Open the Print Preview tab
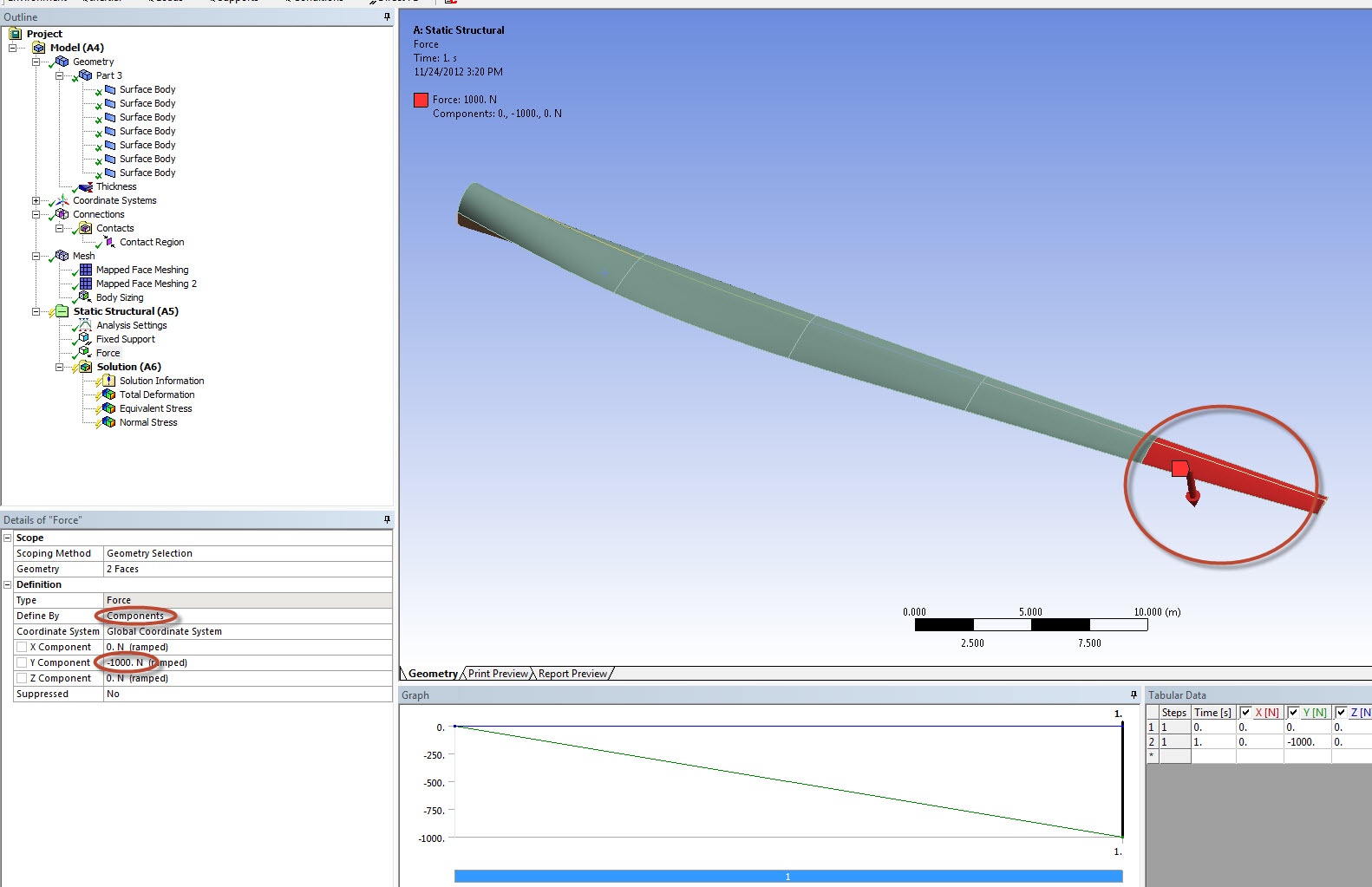Viewport: 1372px width, 887px height. point(498,674)
